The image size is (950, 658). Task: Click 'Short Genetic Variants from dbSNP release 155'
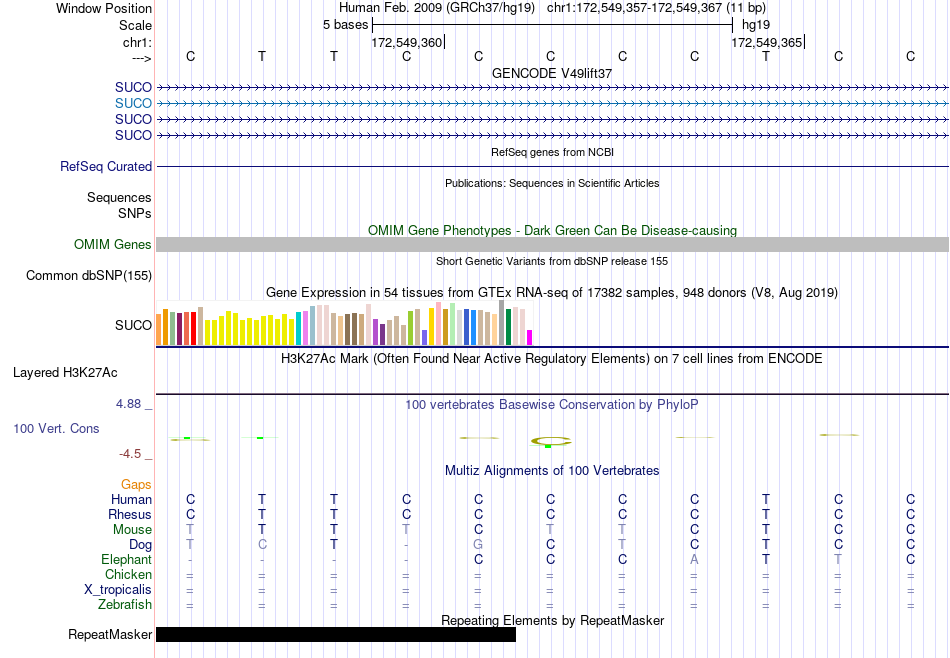tap(552, 261)
